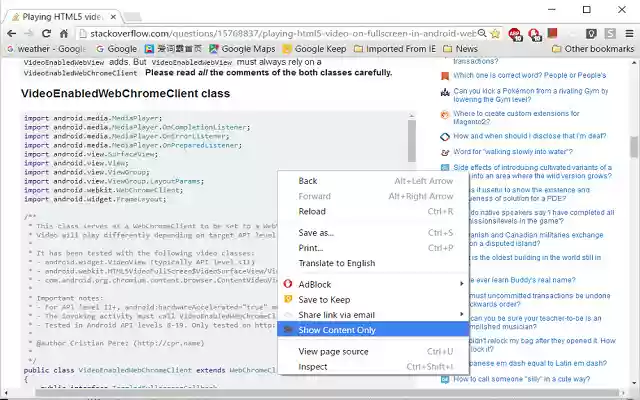Open the Chrome hamburger menu

tap(629, 33)
